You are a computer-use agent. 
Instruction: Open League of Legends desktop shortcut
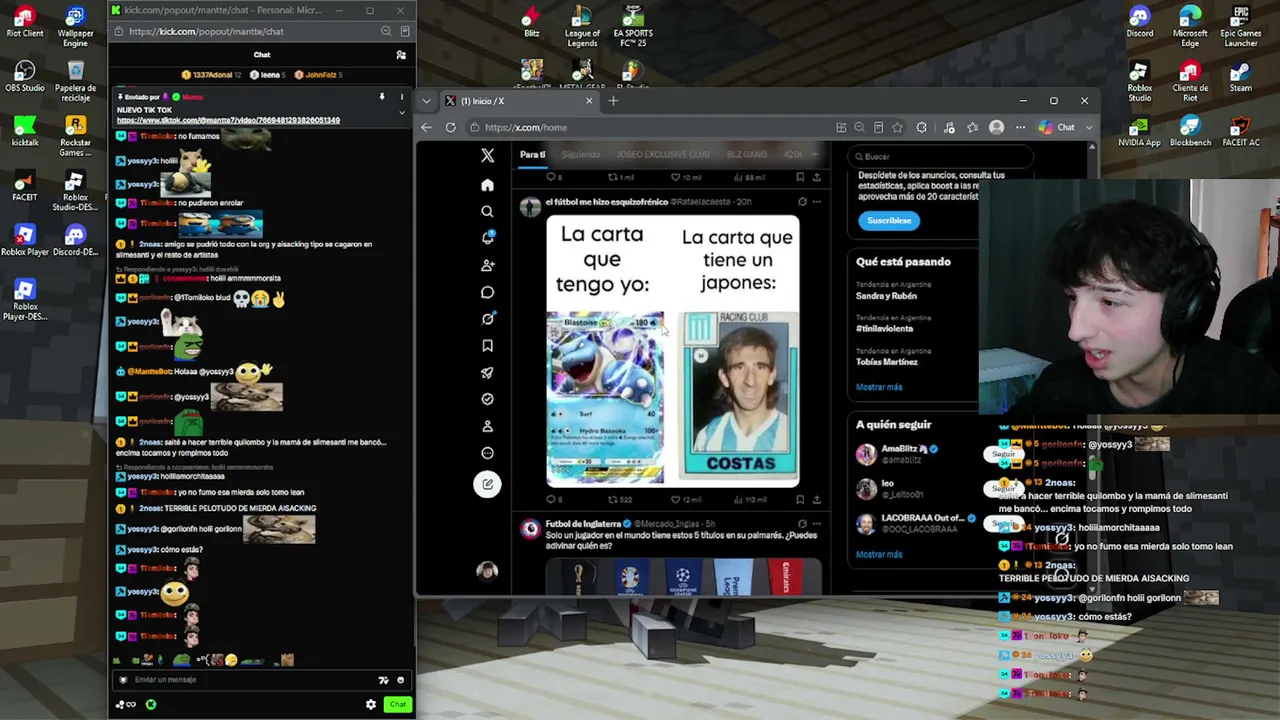click(x=582, y=27)
